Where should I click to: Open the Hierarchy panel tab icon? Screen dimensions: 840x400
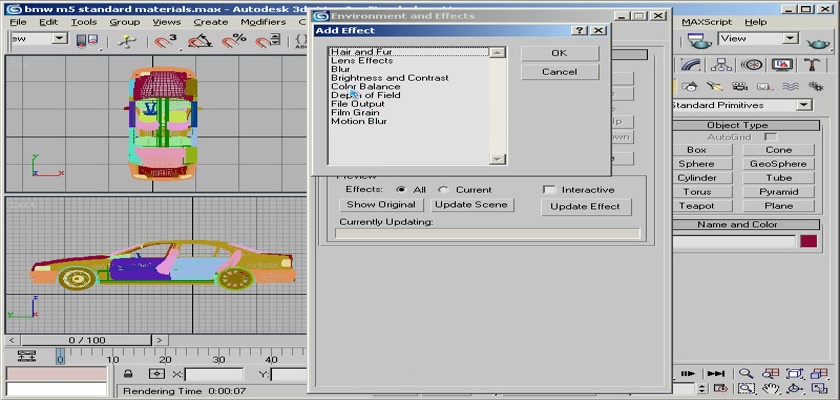coord(722,65)
